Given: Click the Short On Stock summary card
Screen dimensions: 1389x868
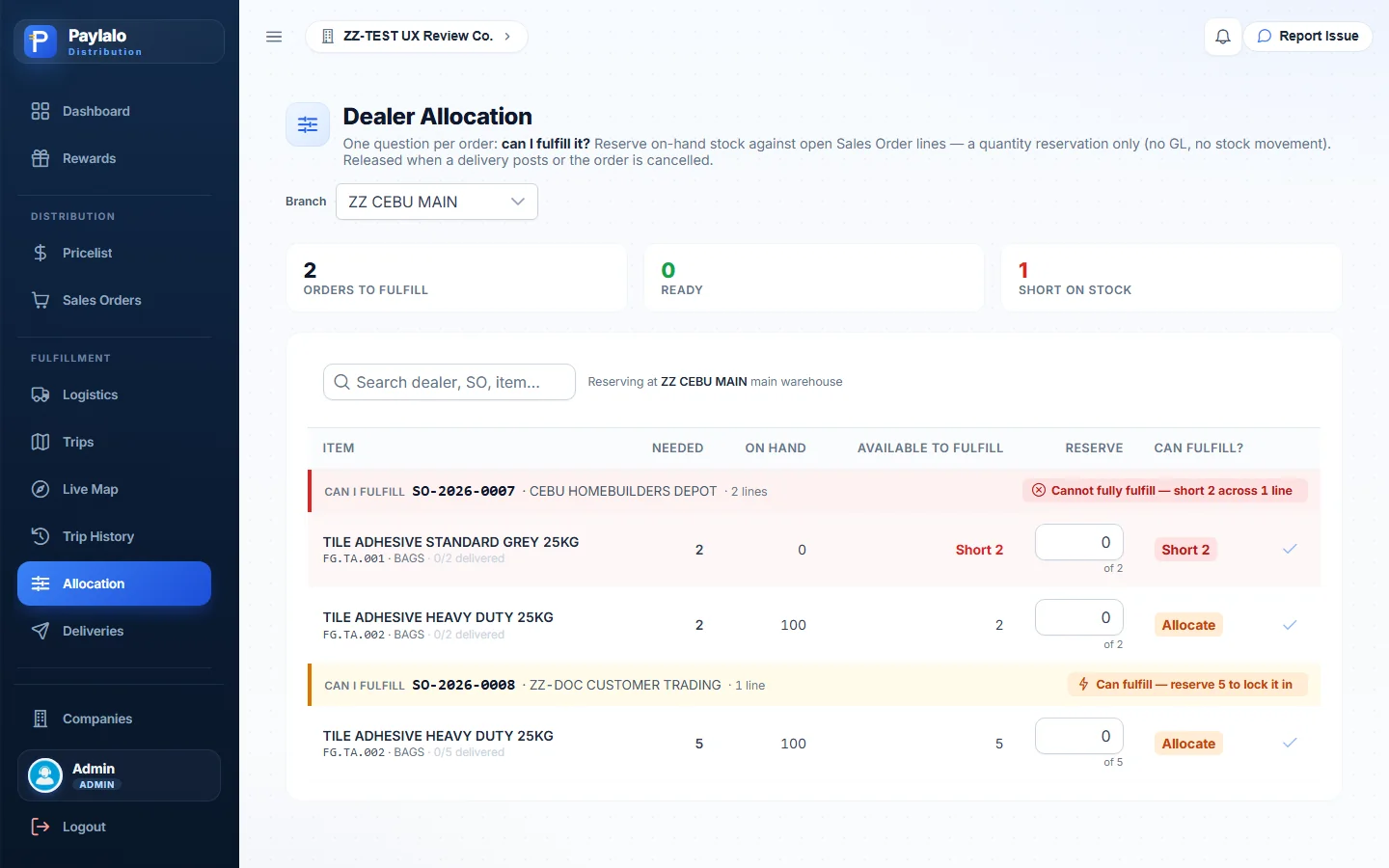Looking at the screenshot, I should point(1171,278).
